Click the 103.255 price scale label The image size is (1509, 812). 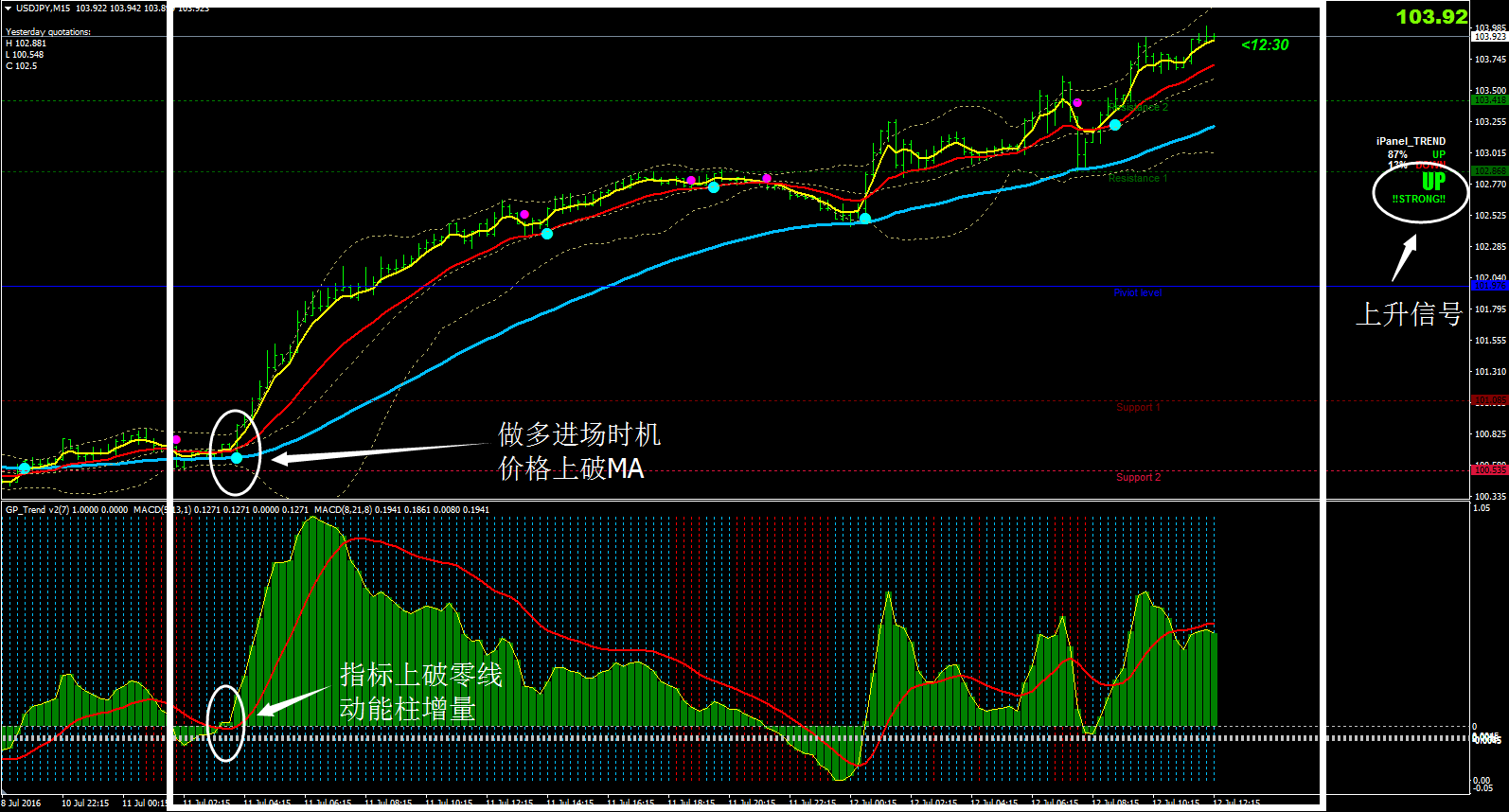click(x=1490, y=122)
